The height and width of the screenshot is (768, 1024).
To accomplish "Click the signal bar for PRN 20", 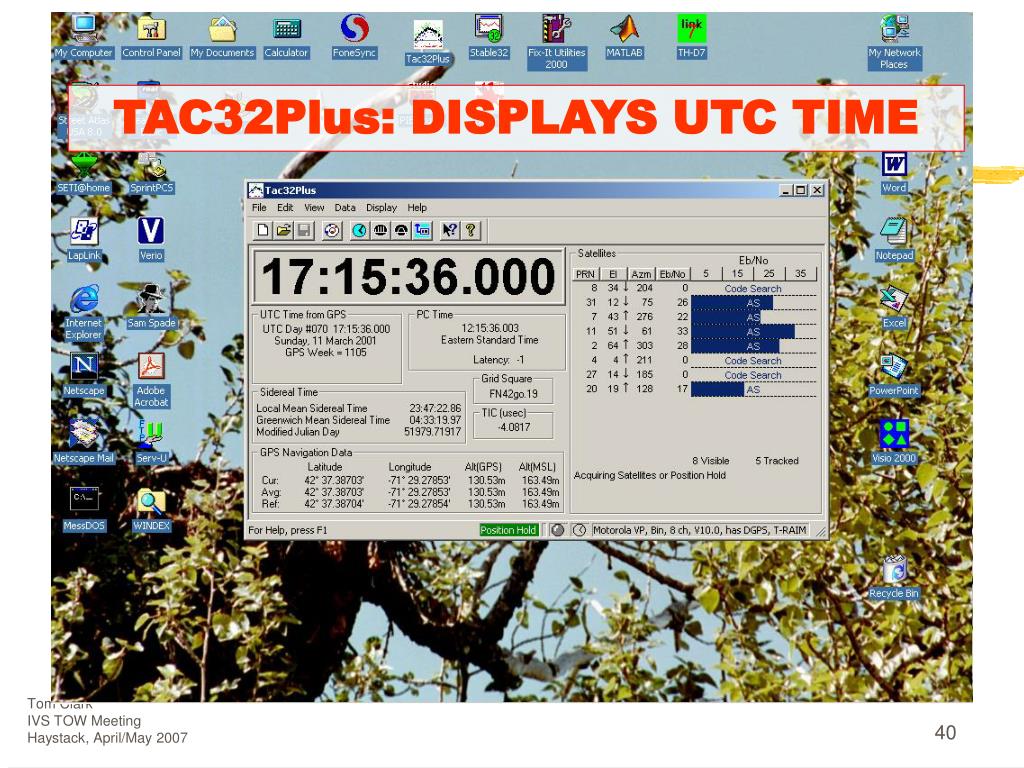I will 717,389.
